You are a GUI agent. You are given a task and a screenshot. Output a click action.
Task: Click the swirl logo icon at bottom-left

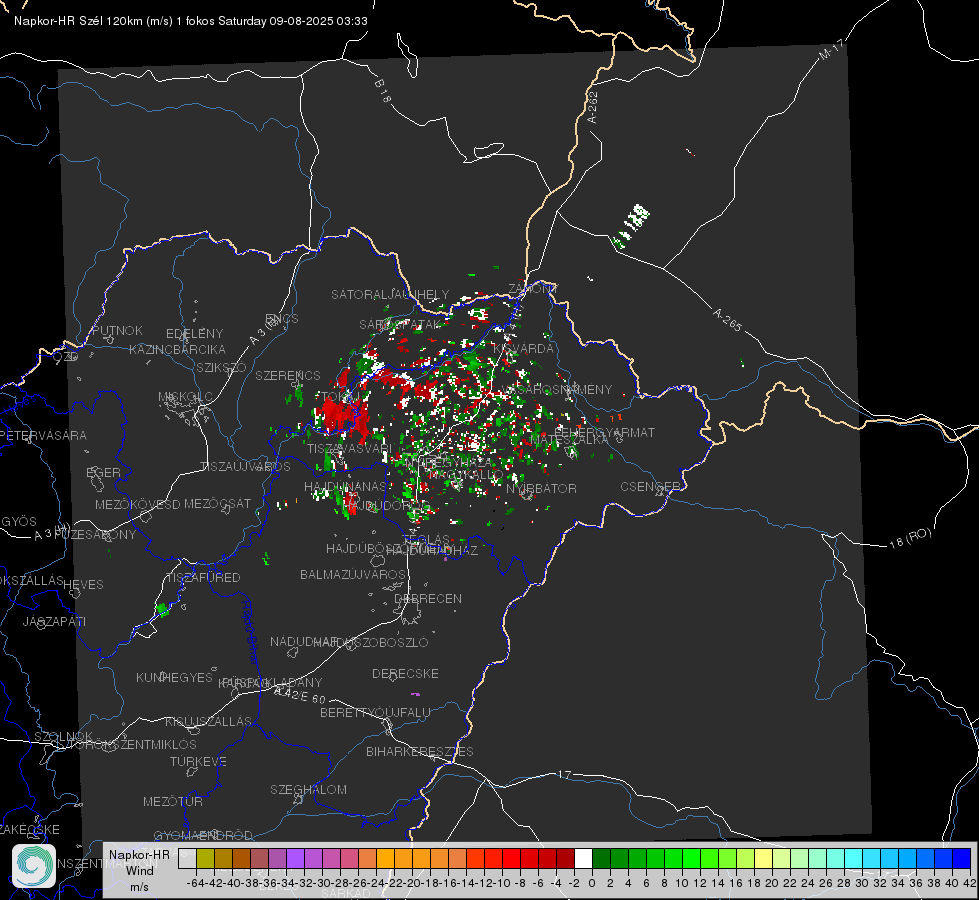tap(34, 866)
